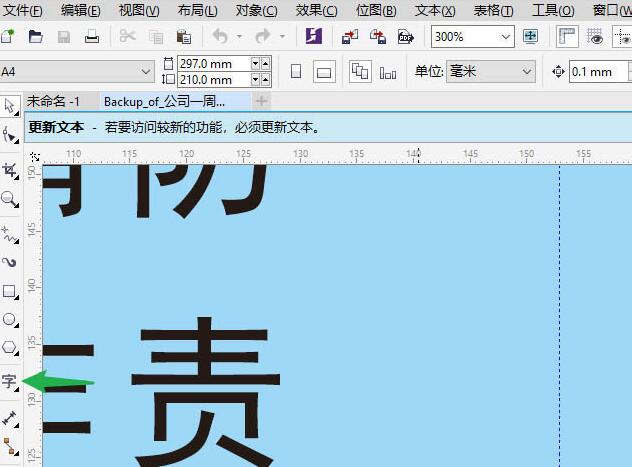
Task: Click the nudge distance field 0.1 mm
Action: [x=599, y=72]
